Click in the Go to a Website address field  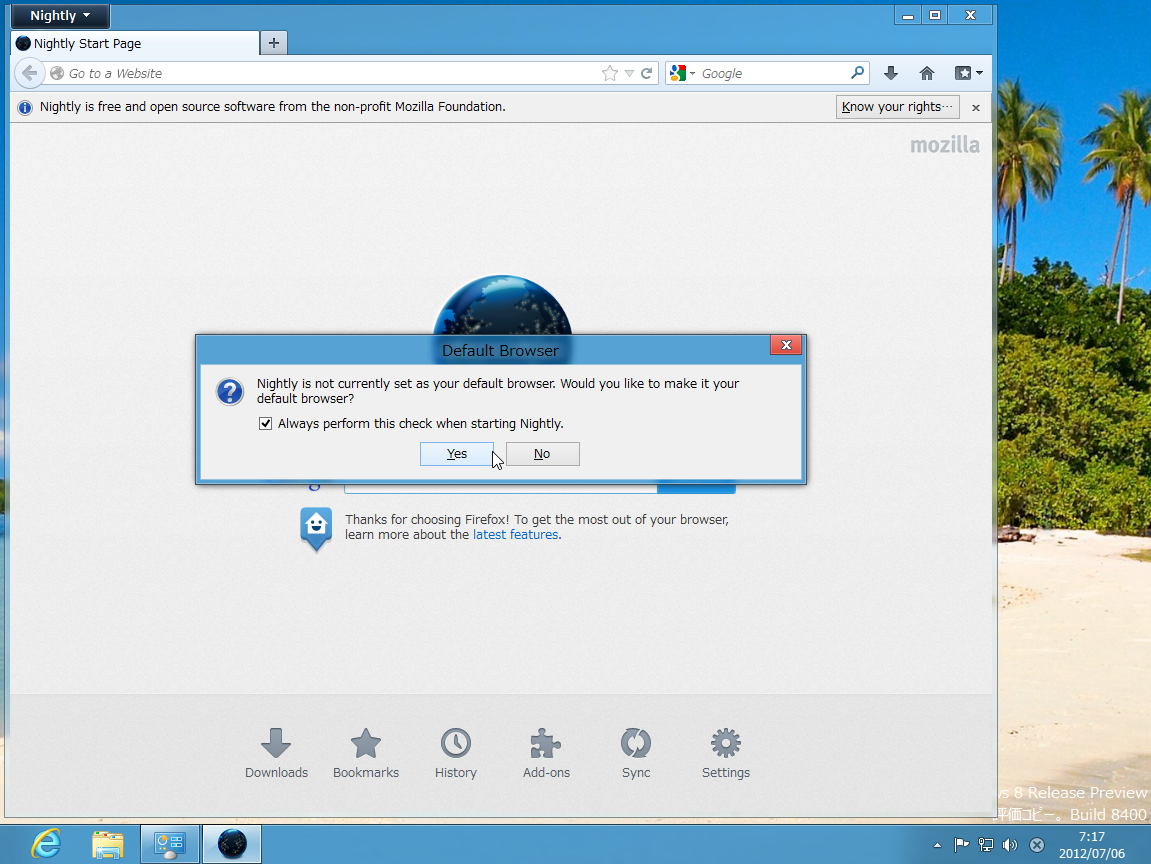330,73
